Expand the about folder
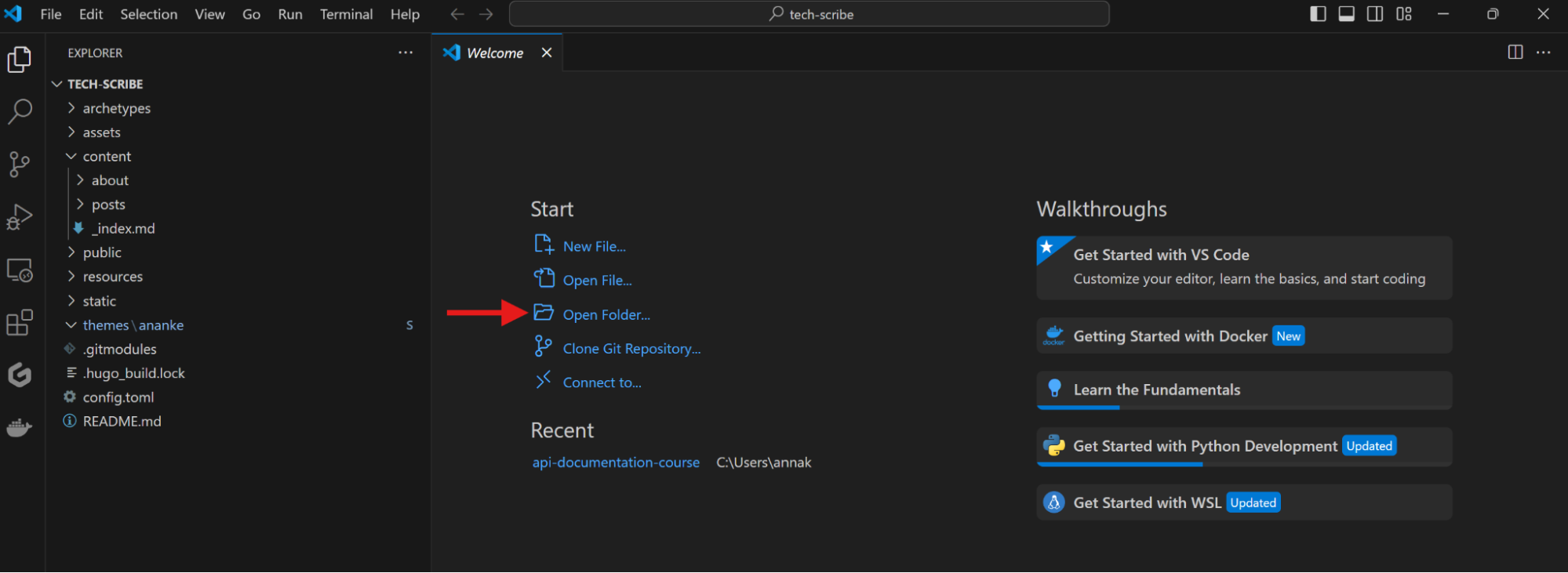This screenshot has height=573, width=1568. click(x=80, y=180)
